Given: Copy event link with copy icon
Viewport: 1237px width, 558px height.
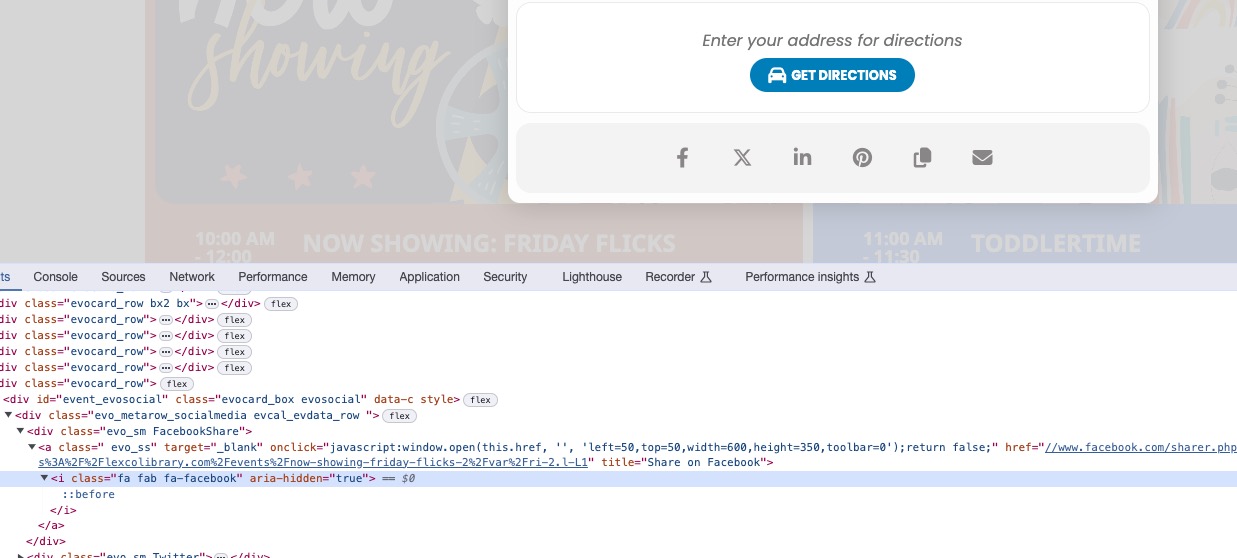Looking at the screenshot, I should 922,158.
